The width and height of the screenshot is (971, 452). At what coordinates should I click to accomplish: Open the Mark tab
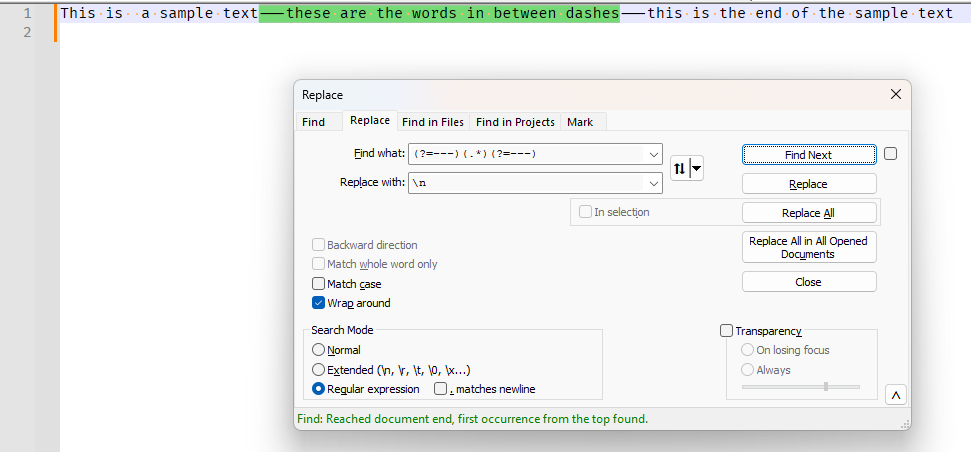click(580, 122)
